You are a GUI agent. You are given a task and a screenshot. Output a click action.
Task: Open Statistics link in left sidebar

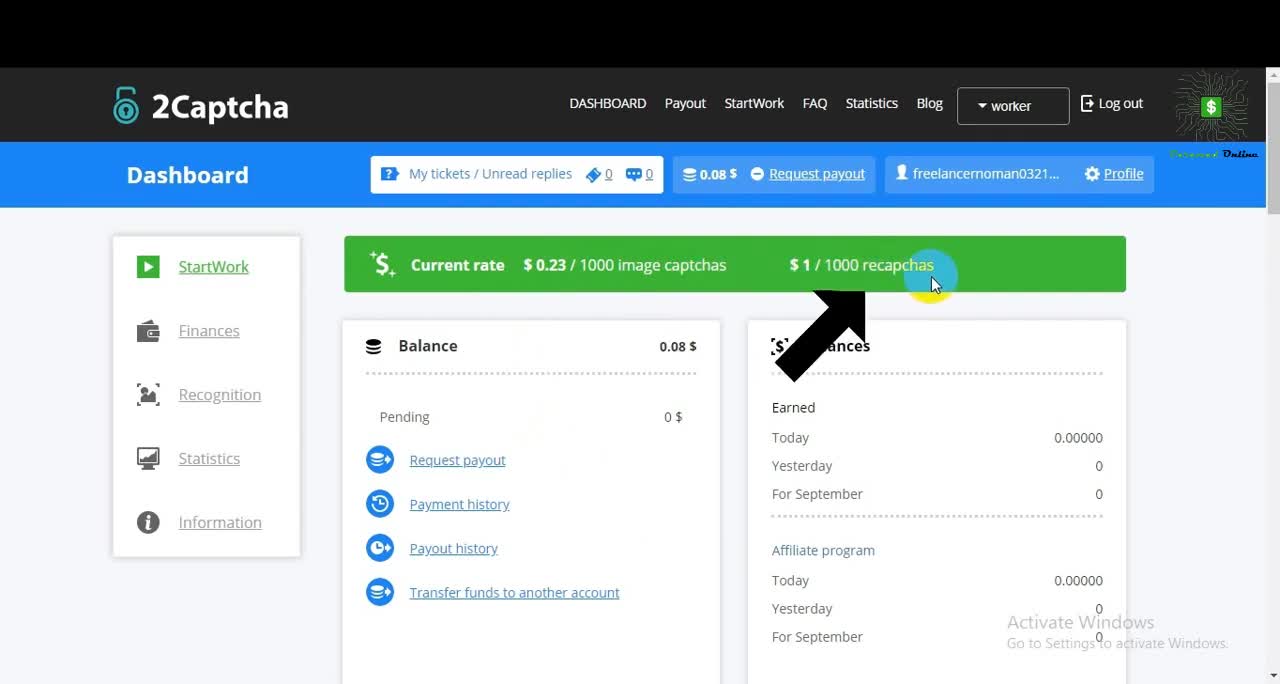click(x=209, y=459)
